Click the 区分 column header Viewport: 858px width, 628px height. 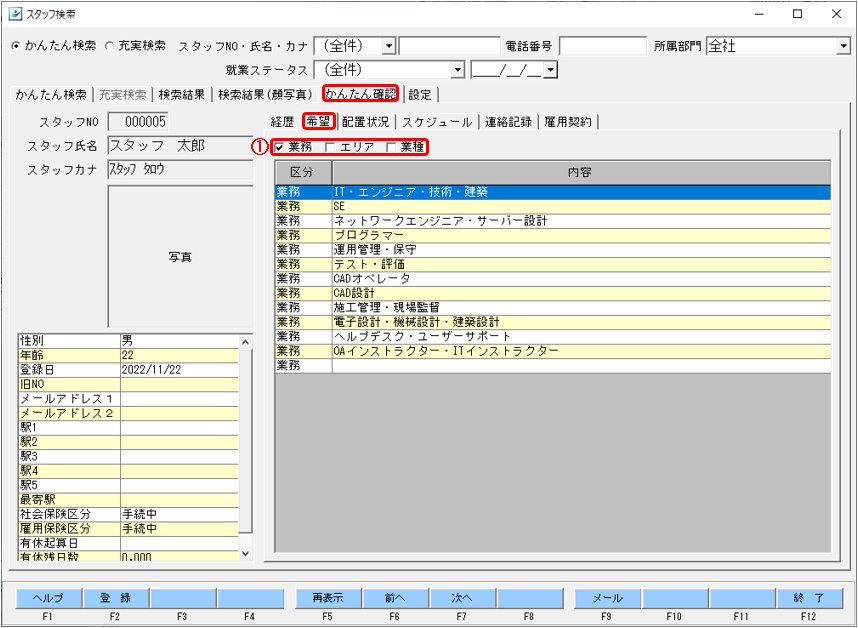coord(303,173)
